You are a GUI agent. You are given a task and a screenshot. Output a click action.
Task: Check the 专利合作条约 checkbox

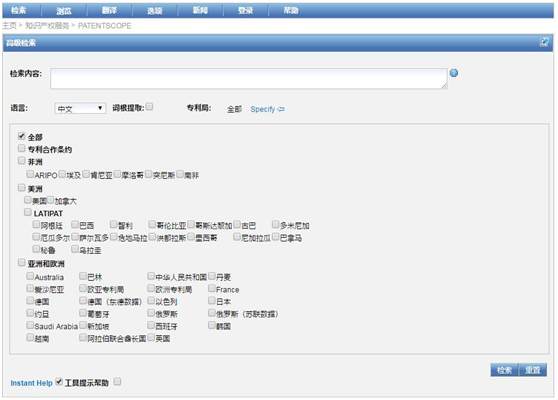click(x=22, y=148)
